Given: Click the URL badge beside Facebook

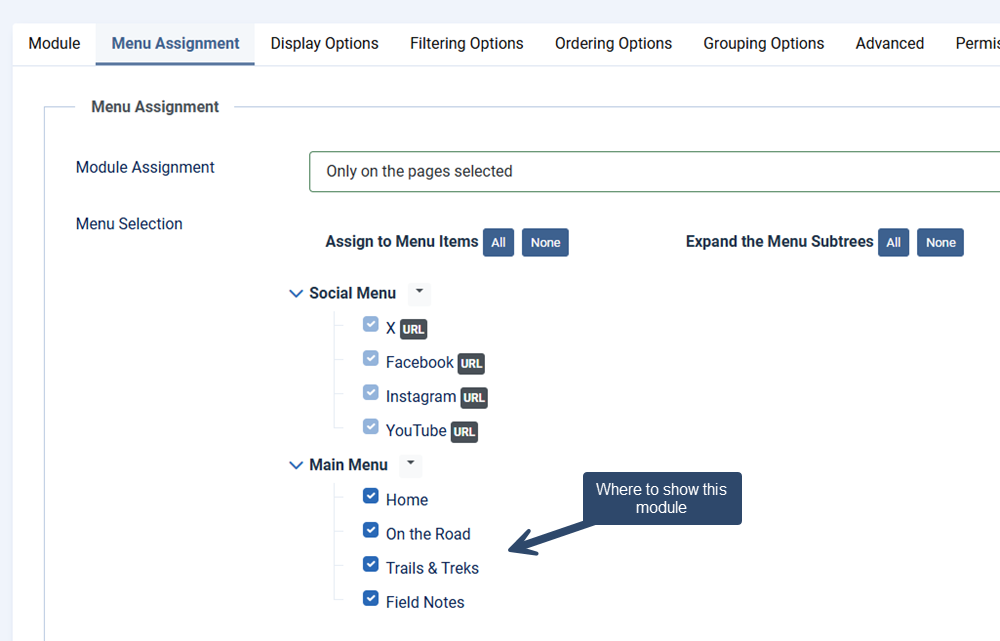Looking at the screenshot, I should coord(471,364).
